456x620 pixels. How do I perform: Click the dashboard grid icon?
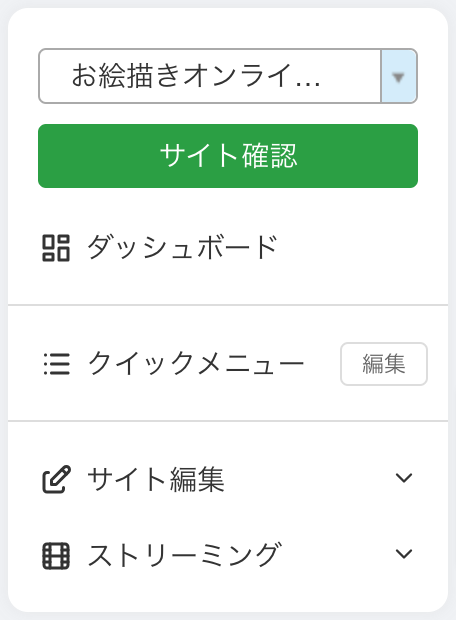tap(56, 248)
